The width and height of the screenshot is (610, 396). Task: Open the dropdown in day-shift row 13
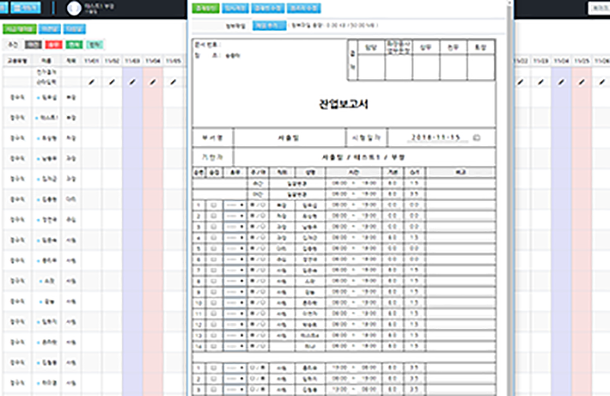tap(235, 335)
